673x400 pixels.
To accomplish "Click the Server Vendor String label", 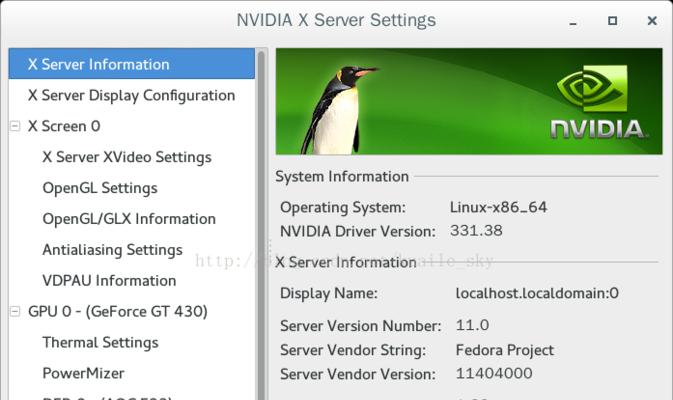I will [x=353, y=350].
